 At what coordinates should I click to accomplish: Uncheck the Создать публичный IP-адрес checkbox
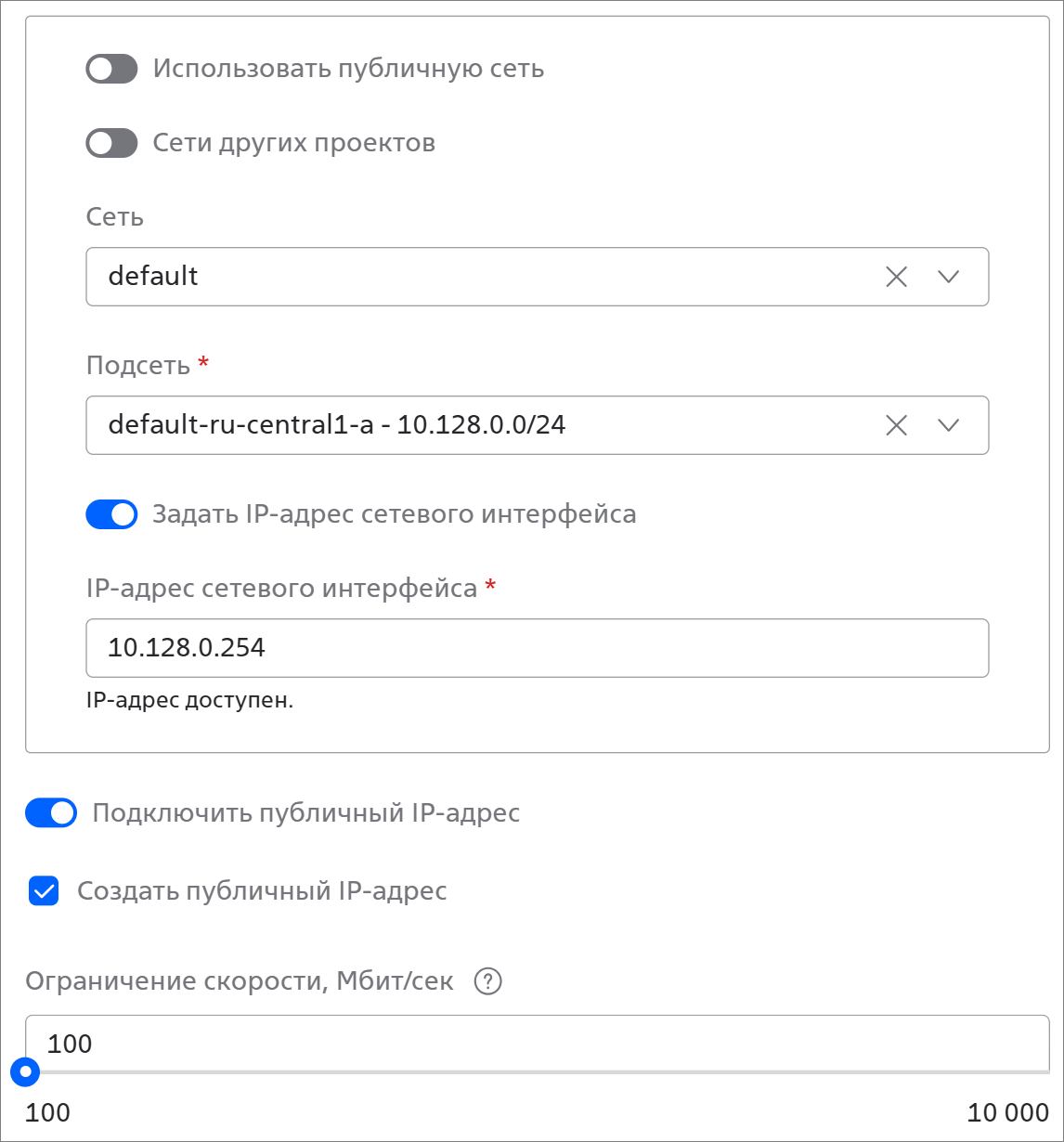point(44,891)
